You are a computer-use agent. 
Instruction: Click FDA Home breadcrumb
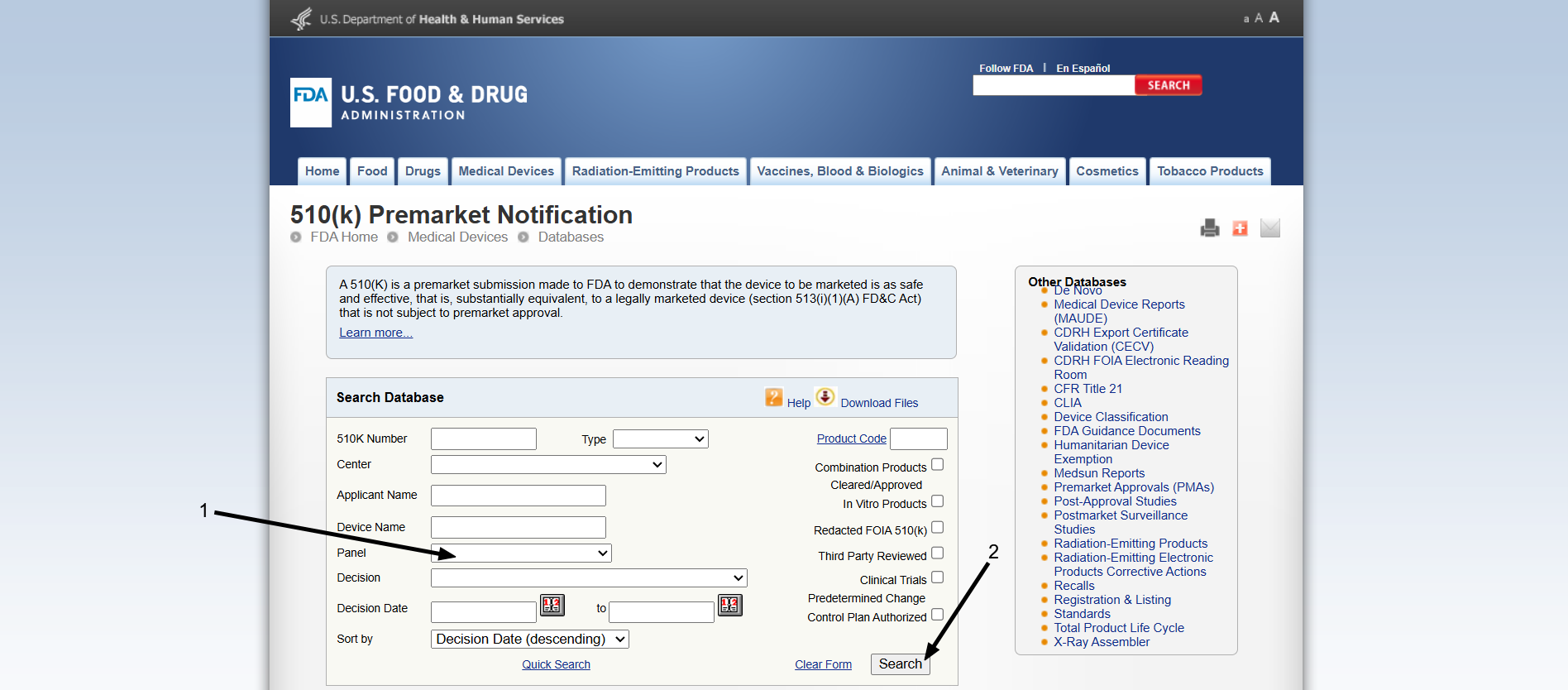tap(344, 237)
